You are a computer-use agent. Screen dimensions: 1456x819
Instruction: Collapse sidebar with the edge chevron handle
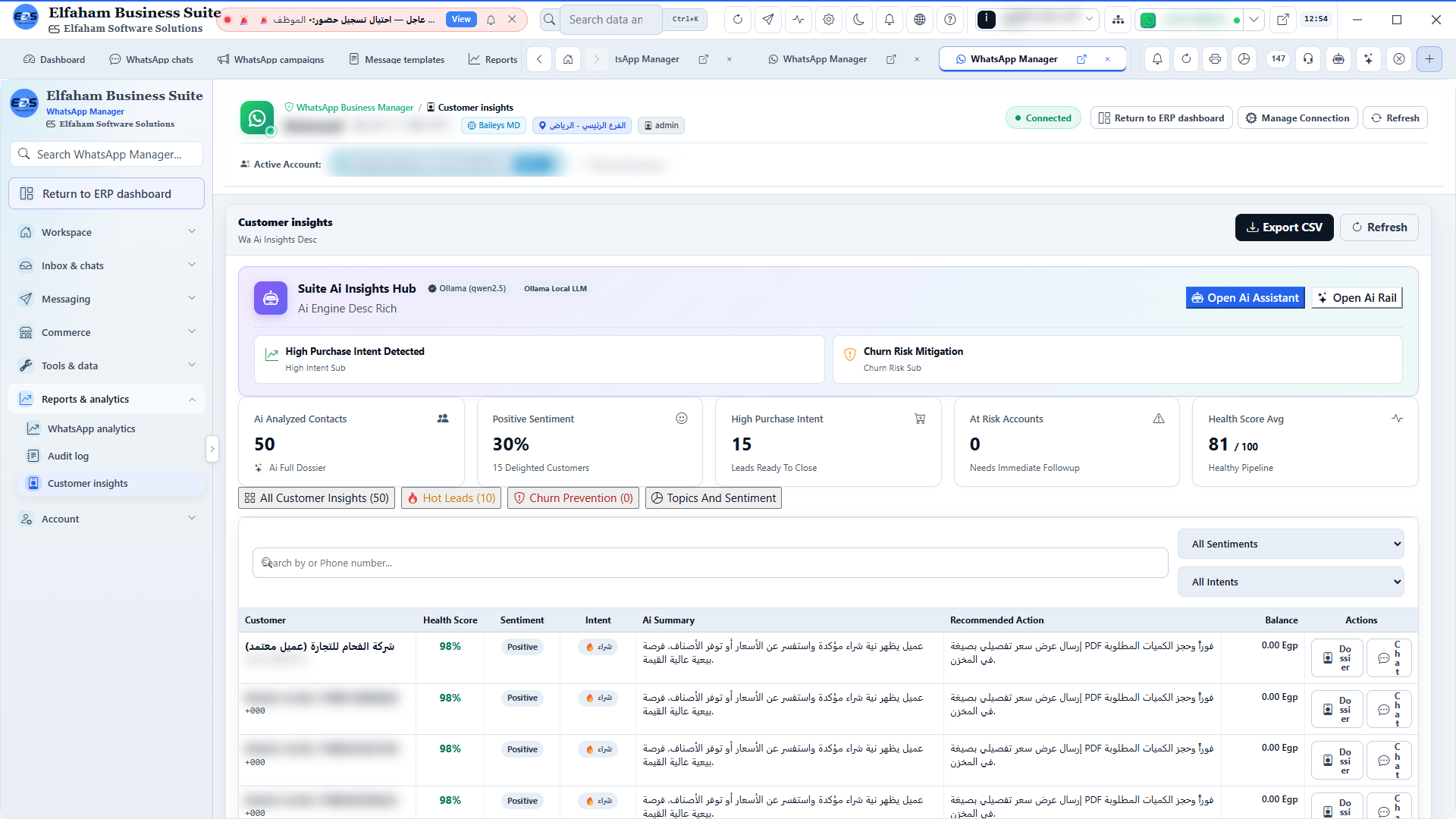(212, 449)
